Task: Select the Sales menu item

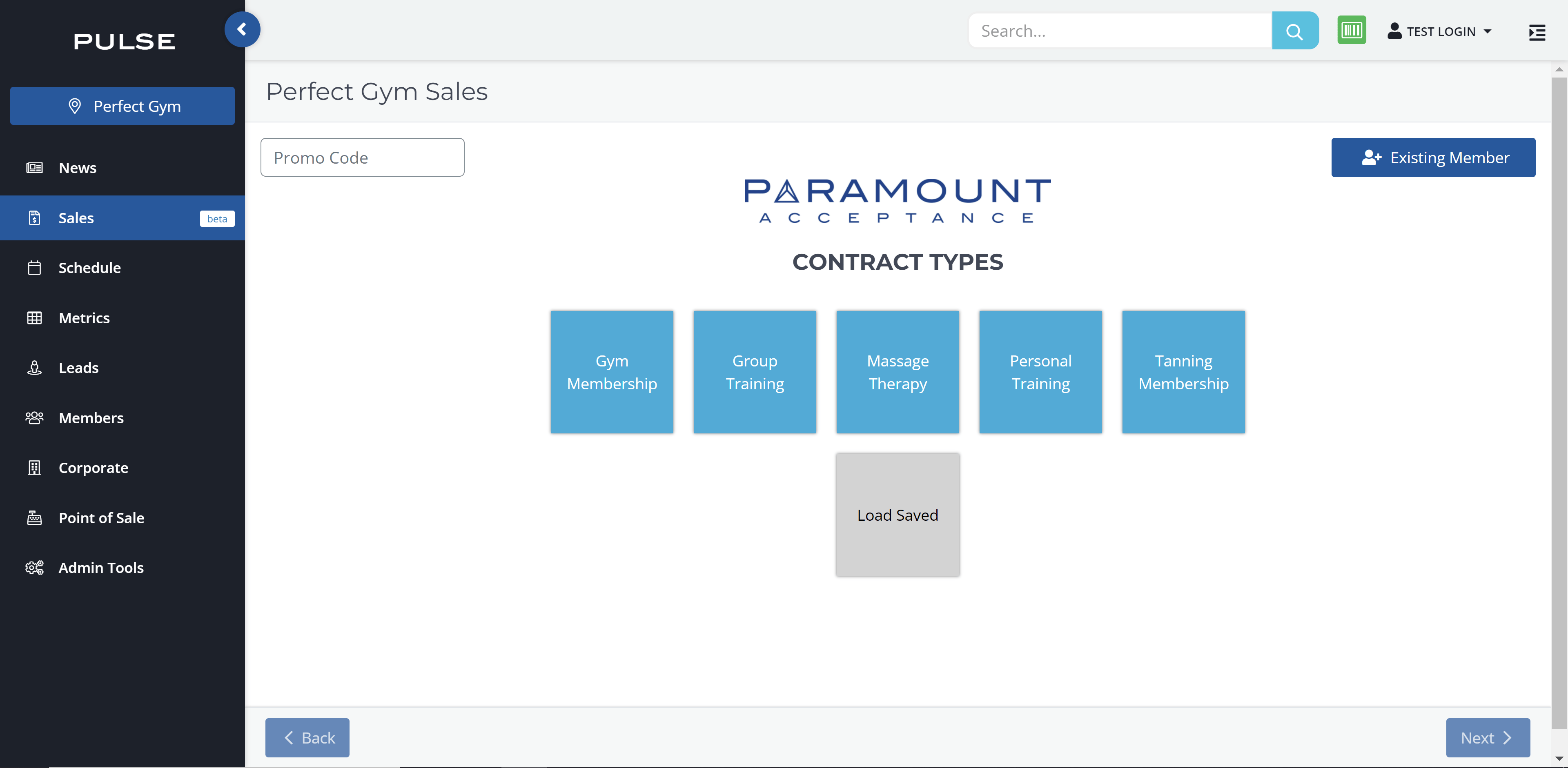Action: [122, 218]
